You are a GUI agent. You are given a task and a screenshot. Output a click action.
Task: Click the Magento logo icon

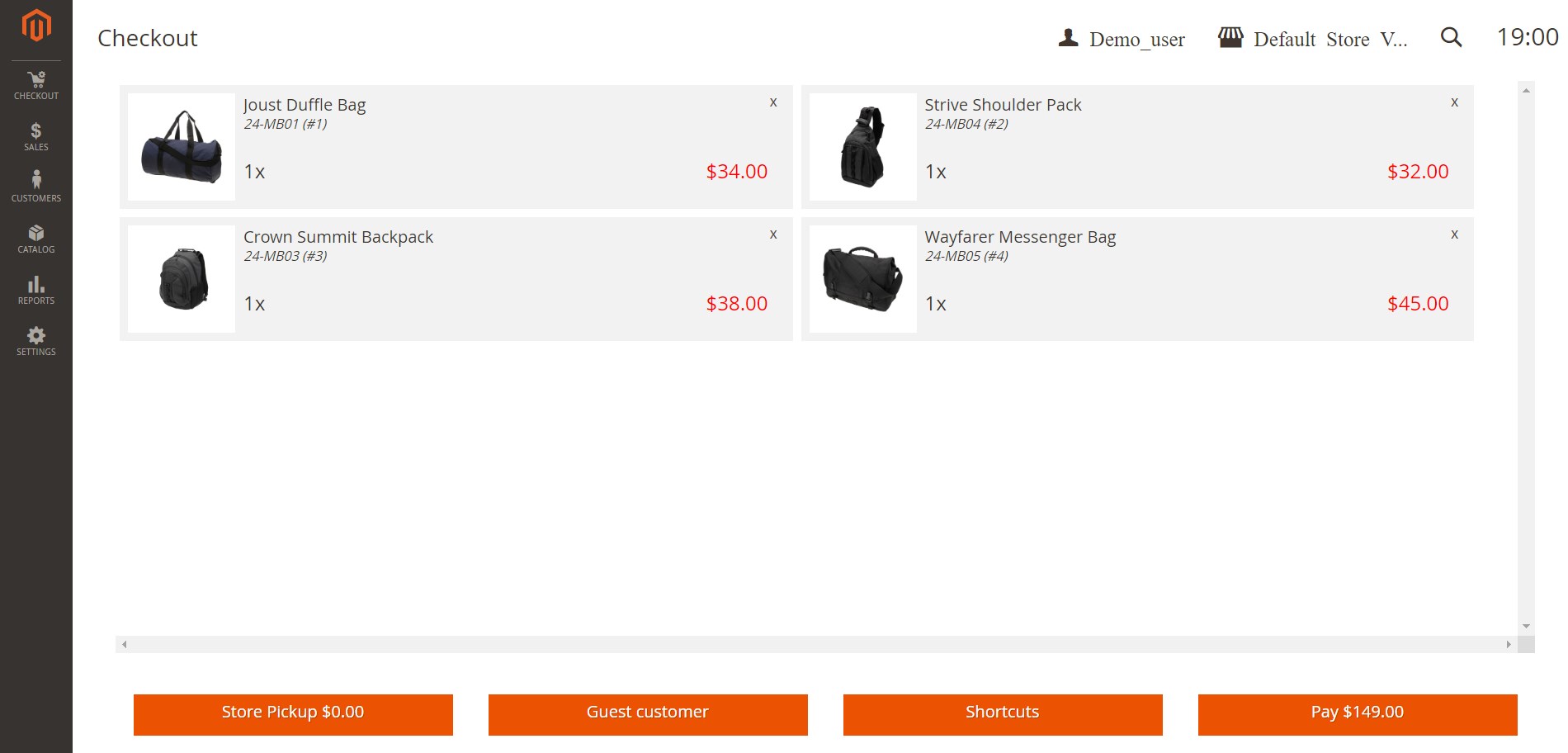click(36, 26)
